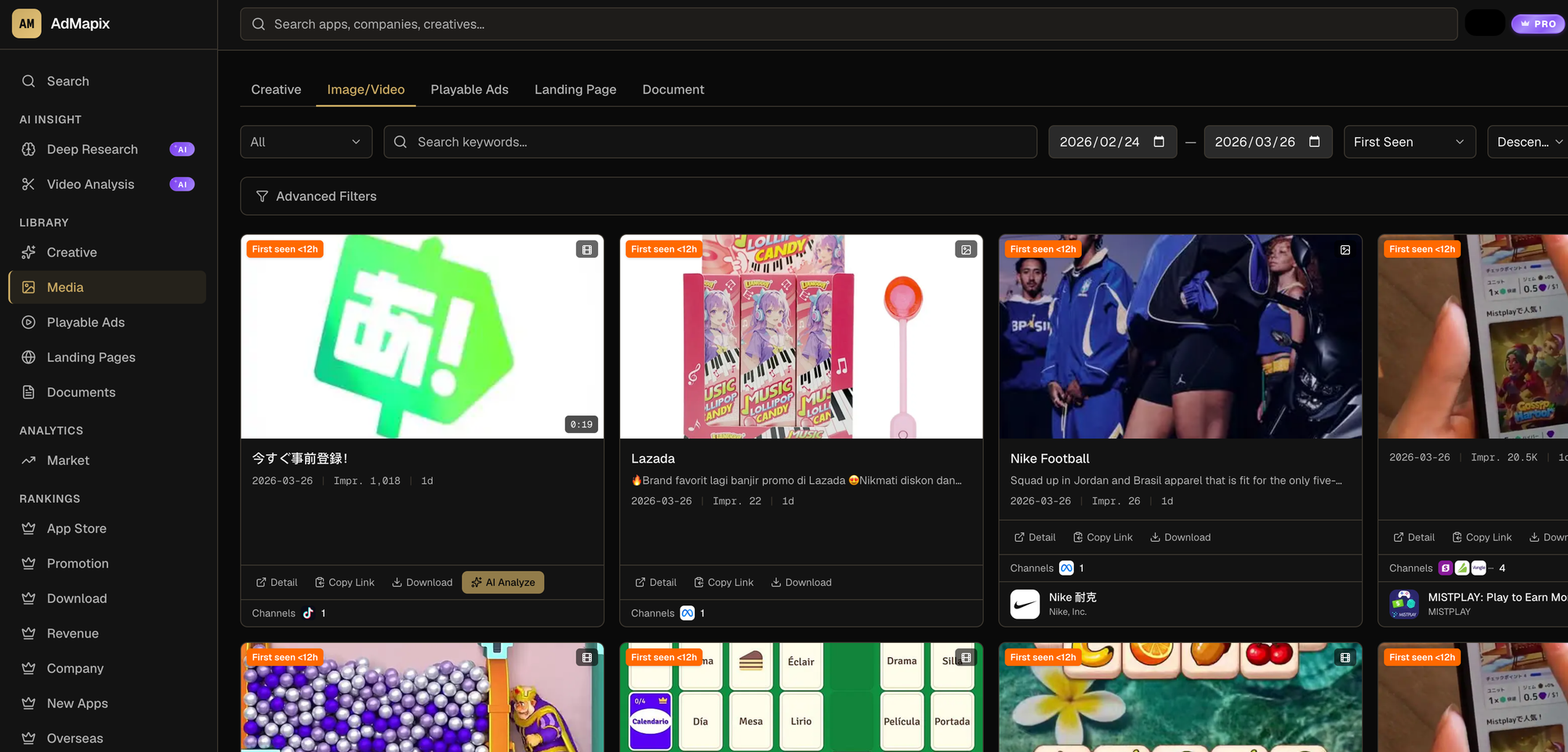
Task: Open the First Seen sort dropdown
Action: (1410, 141)
